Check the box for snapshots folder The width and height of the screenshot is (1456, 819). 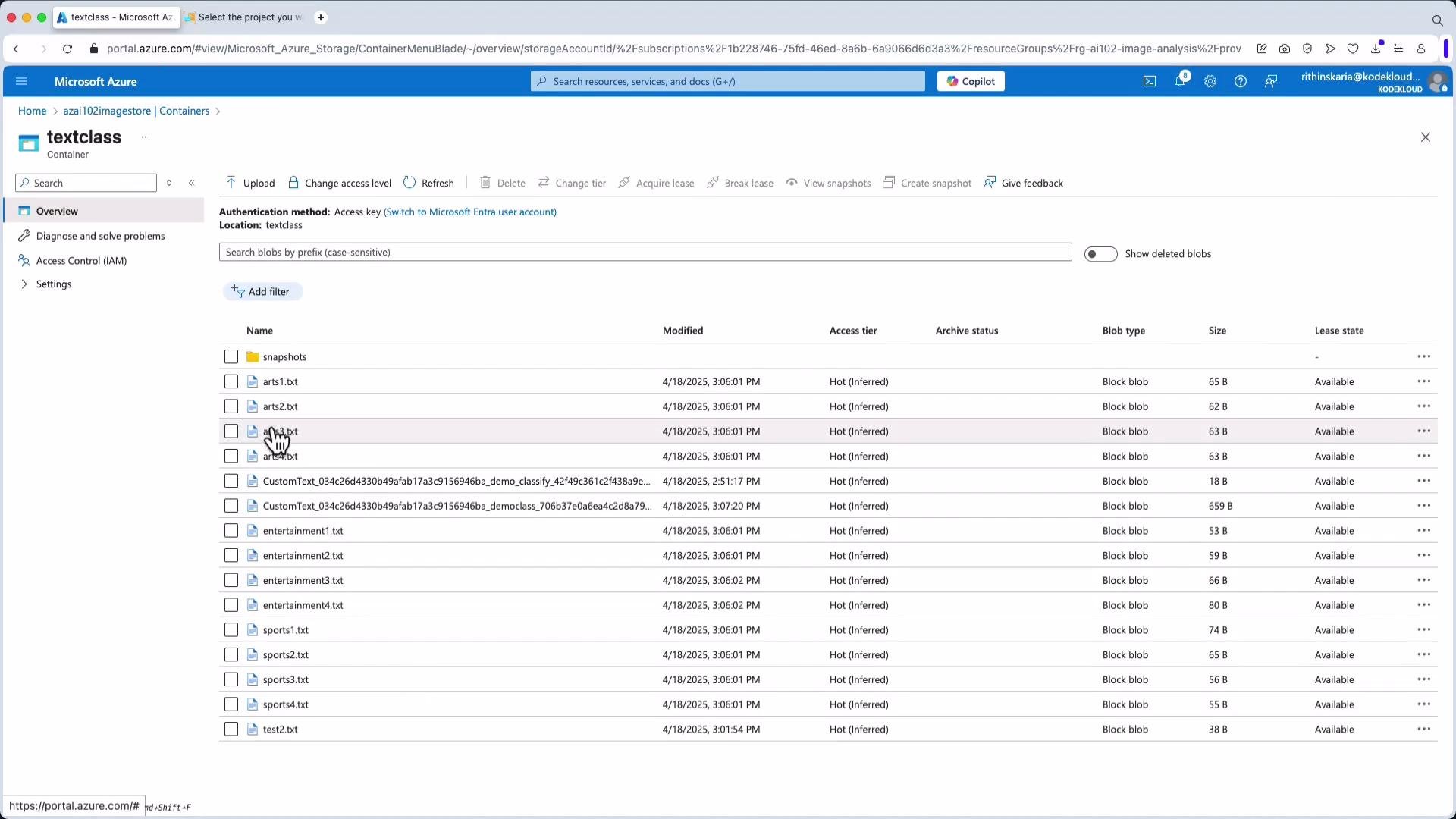231,356
